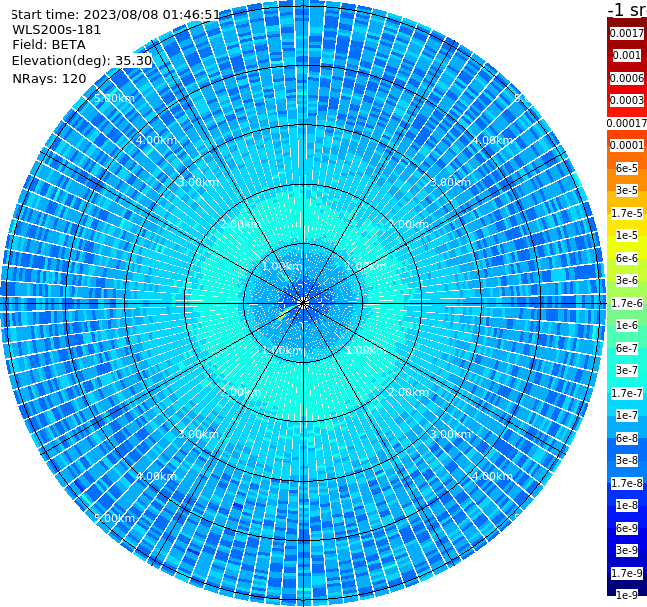Select the 1e-9 colorbar bottom label
Screen dimensions: 647x607
point(627,595)
